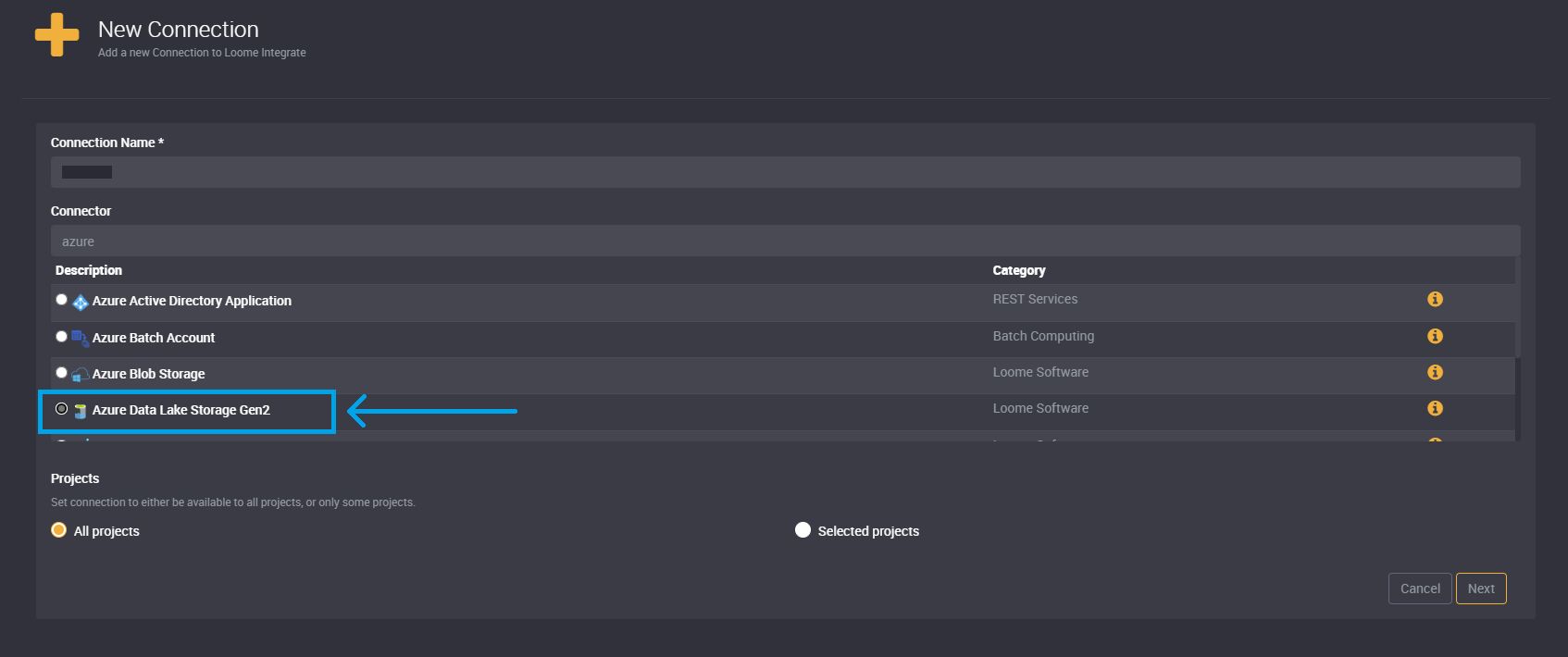
Task: Click the REST Services category cell
Action: click(1035, 299)
